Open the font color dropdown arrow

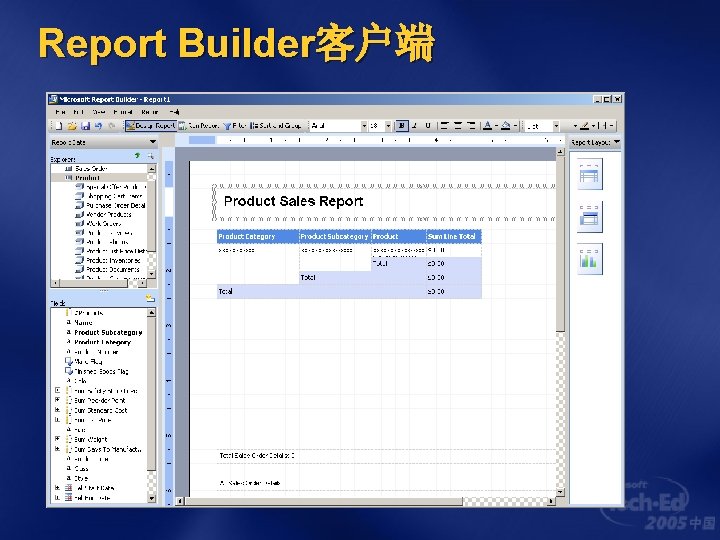pos(496,125)
